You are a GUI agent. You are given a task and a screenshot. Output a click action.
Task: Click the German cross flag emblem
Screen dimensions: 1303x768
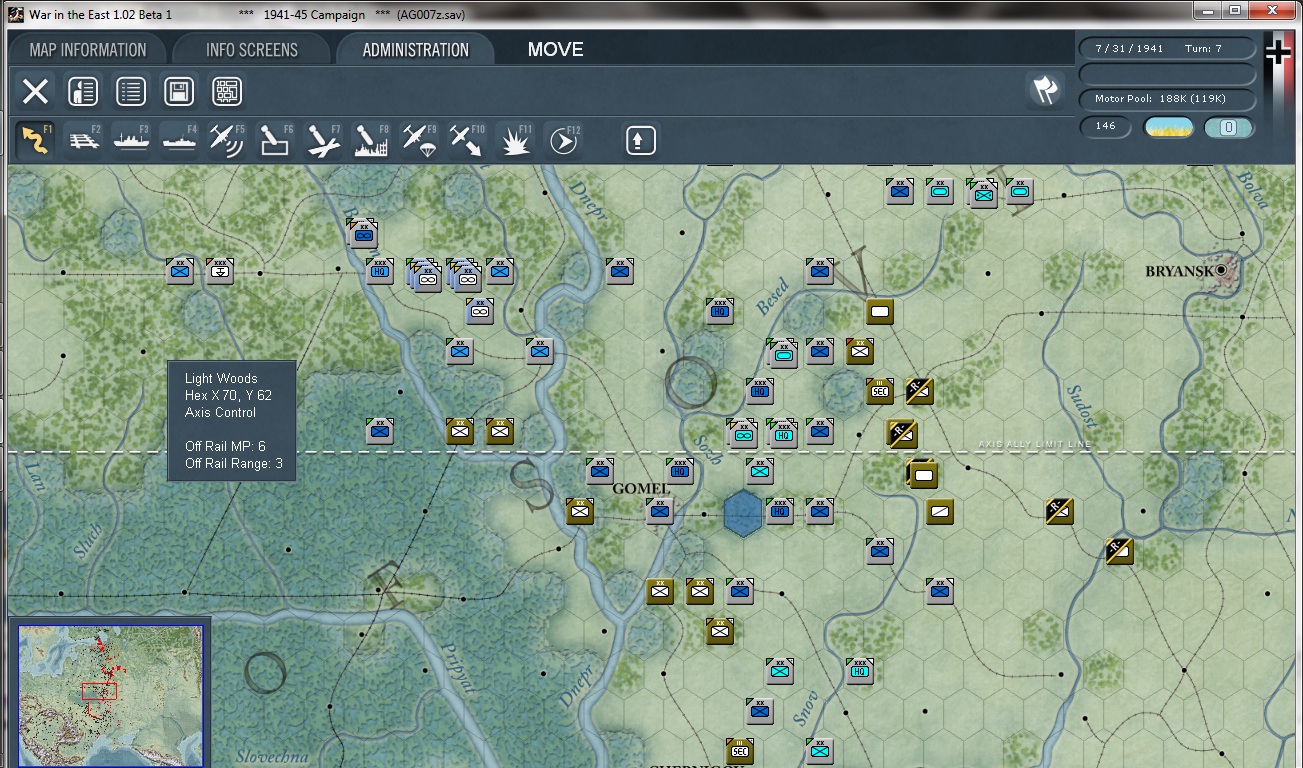1278,52
